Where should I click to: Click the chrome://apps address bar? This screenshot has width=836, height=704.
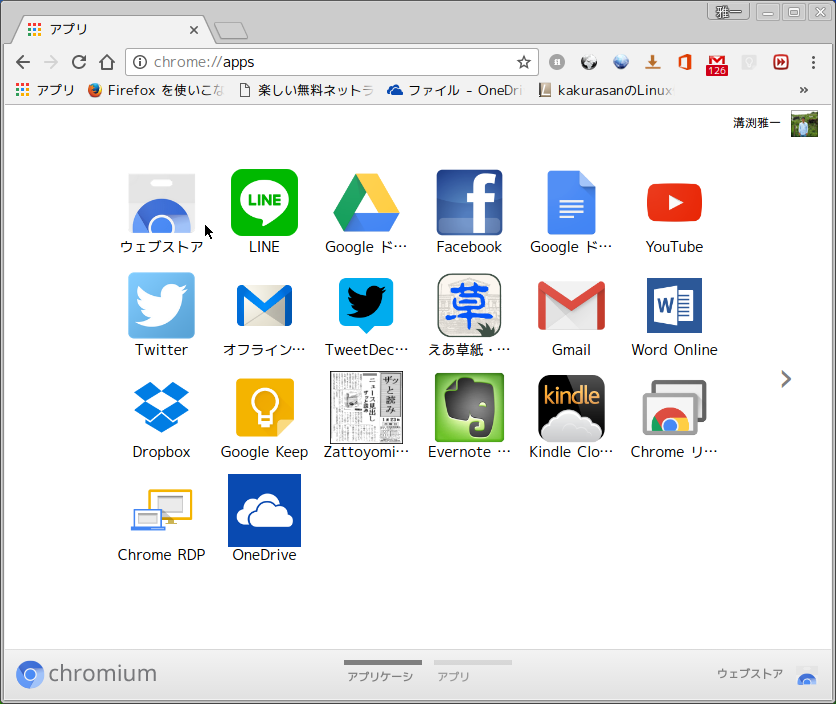(x=332, y=62)
